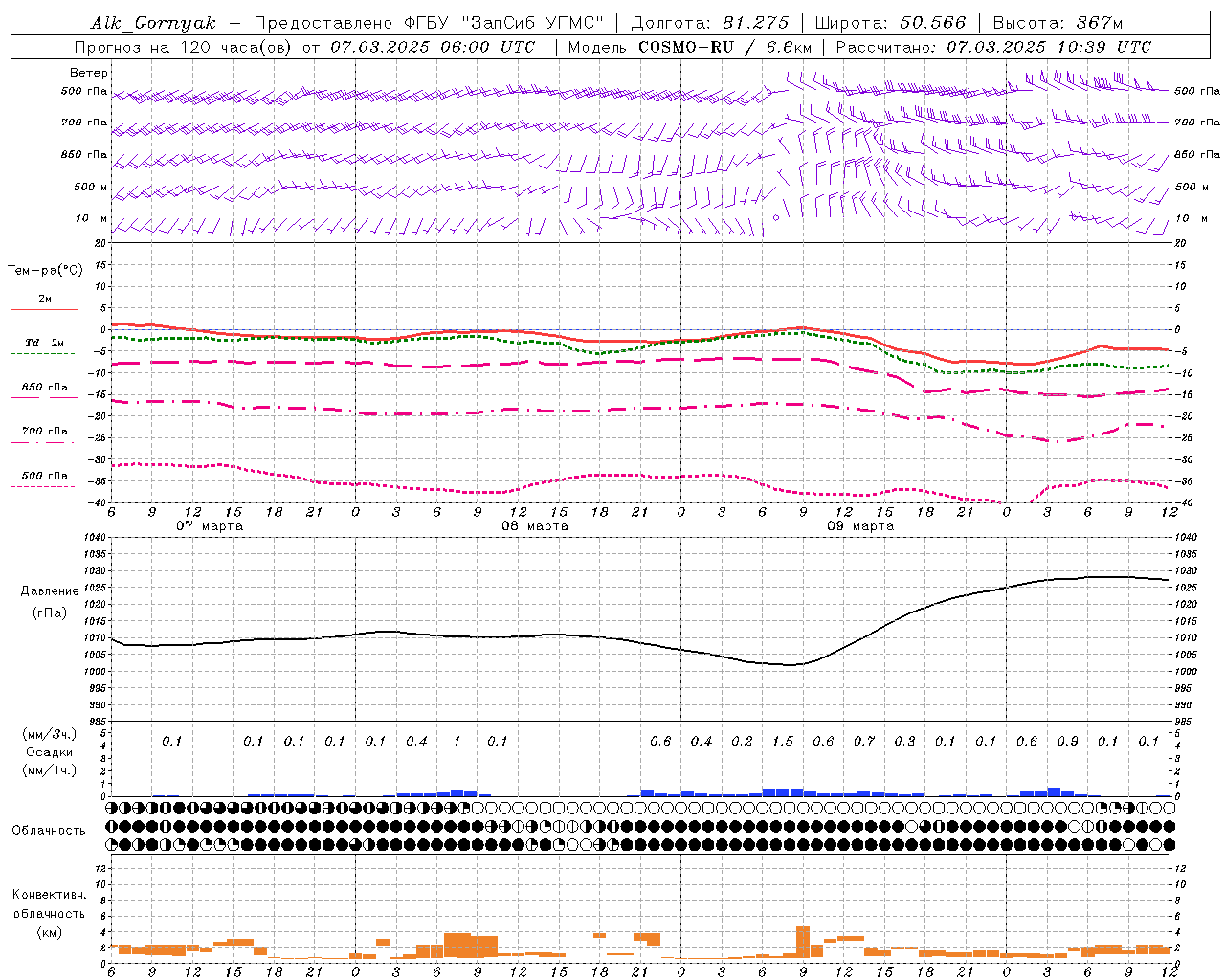
Task: Click the Давление panel label
Action: coord(50,591)
